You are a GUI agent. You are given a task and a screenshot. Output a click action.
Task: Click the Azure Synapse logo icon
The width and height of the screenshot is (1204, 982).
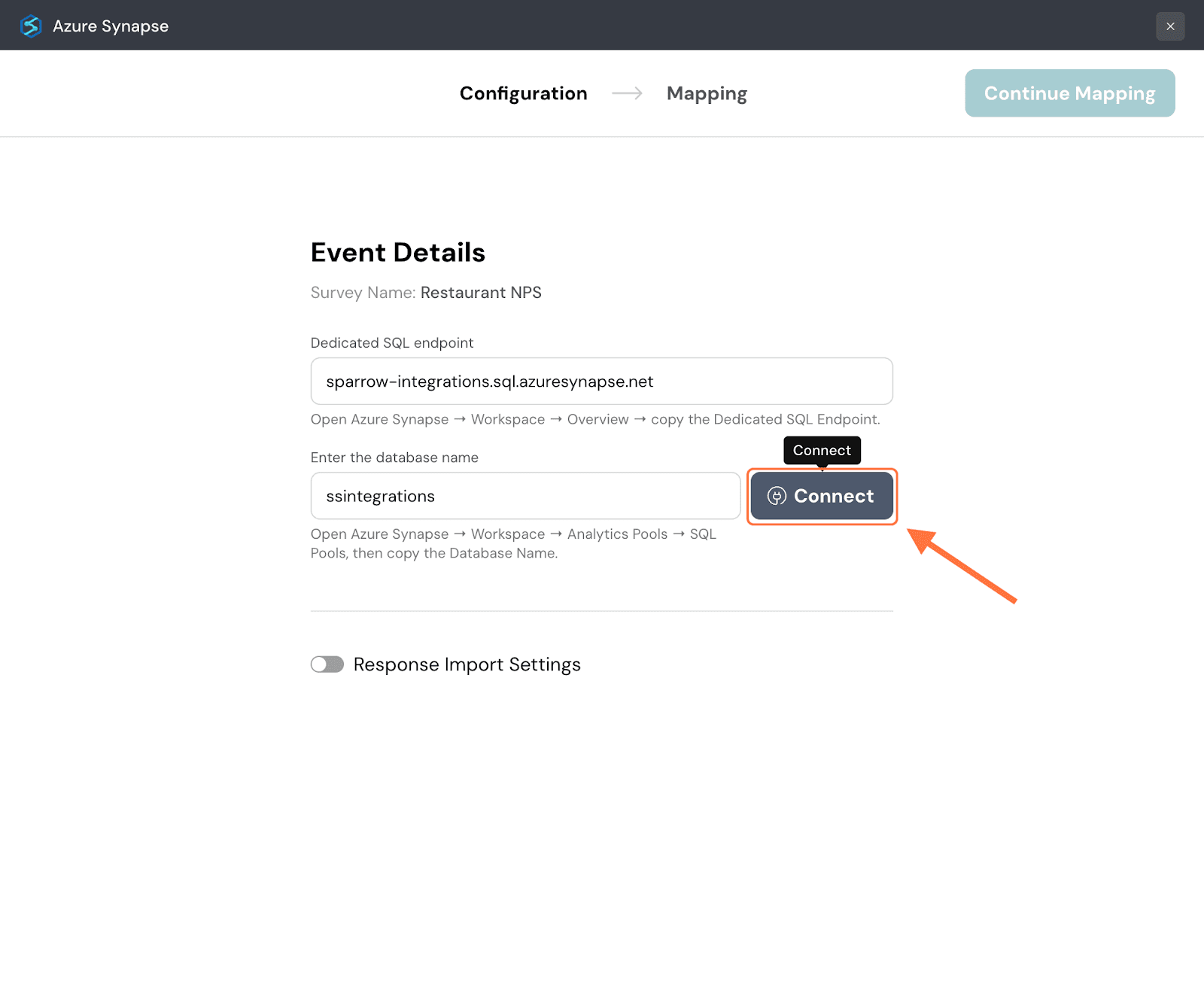pyautogui.click(x=31, y=26)
